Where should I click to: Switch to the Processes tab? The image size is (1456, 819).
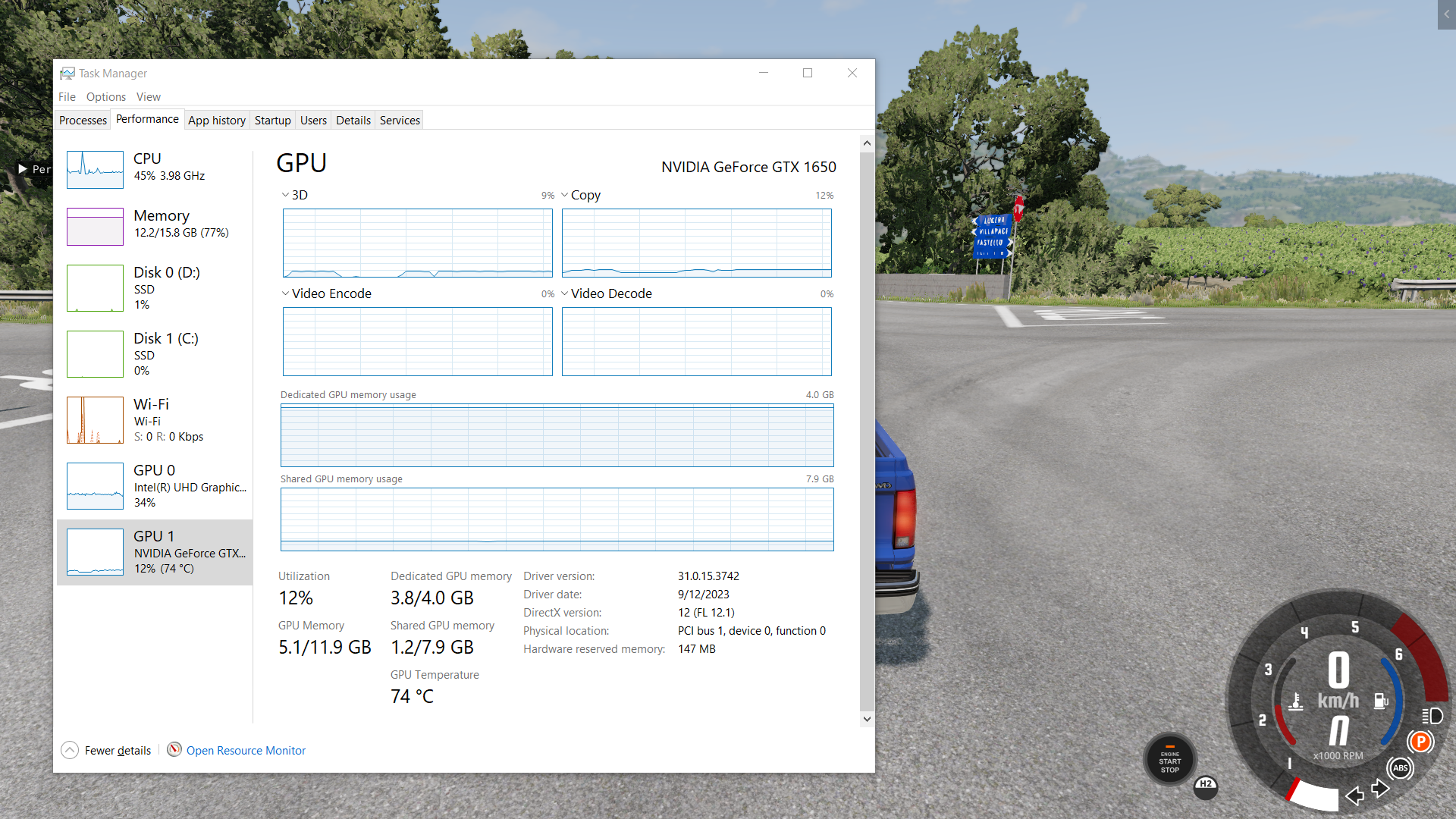click(x=83, y=120)
